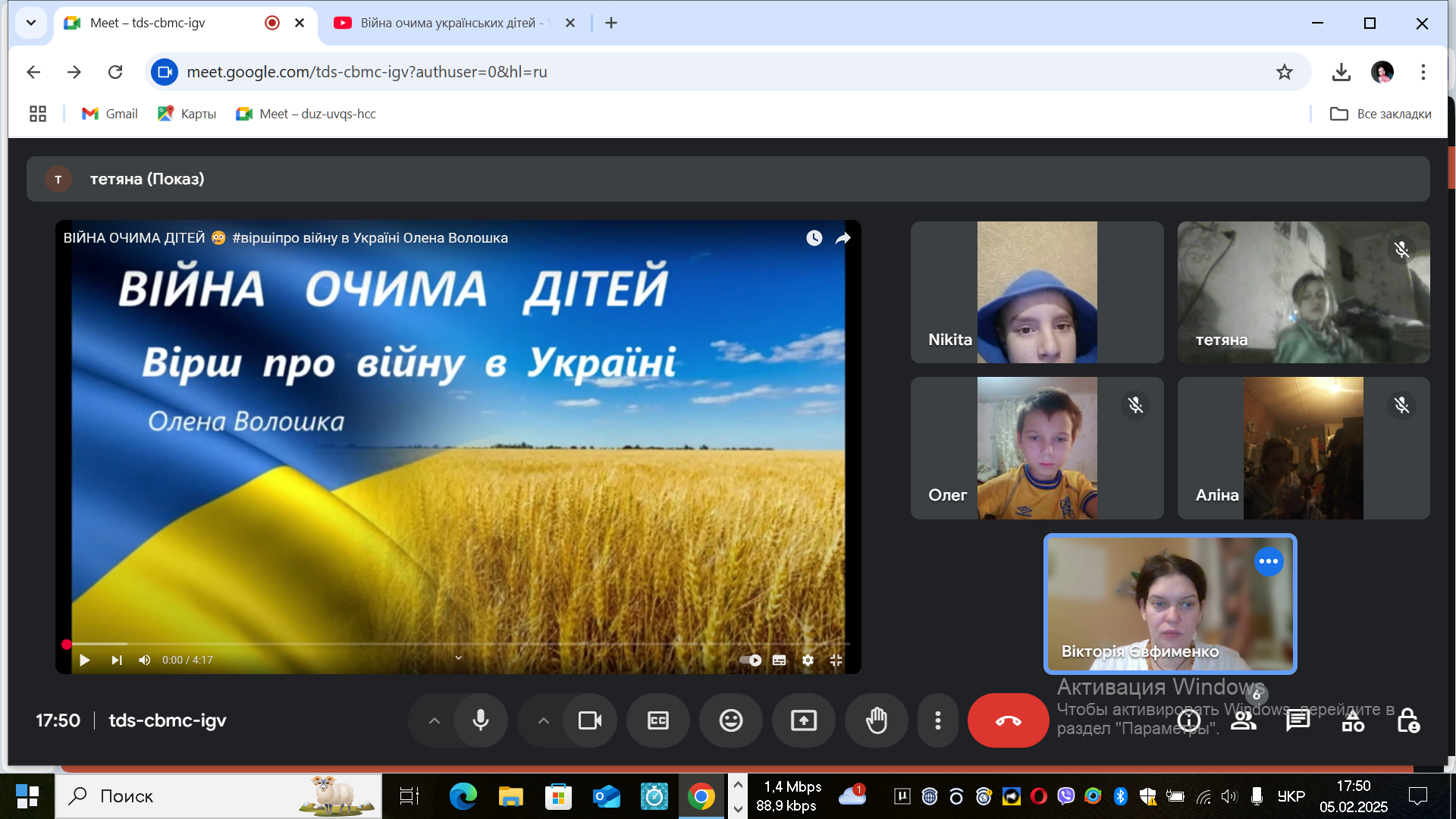Open the Windows notification center
This screenshot has width=1456, height=819.
(x=1417, y=796)
